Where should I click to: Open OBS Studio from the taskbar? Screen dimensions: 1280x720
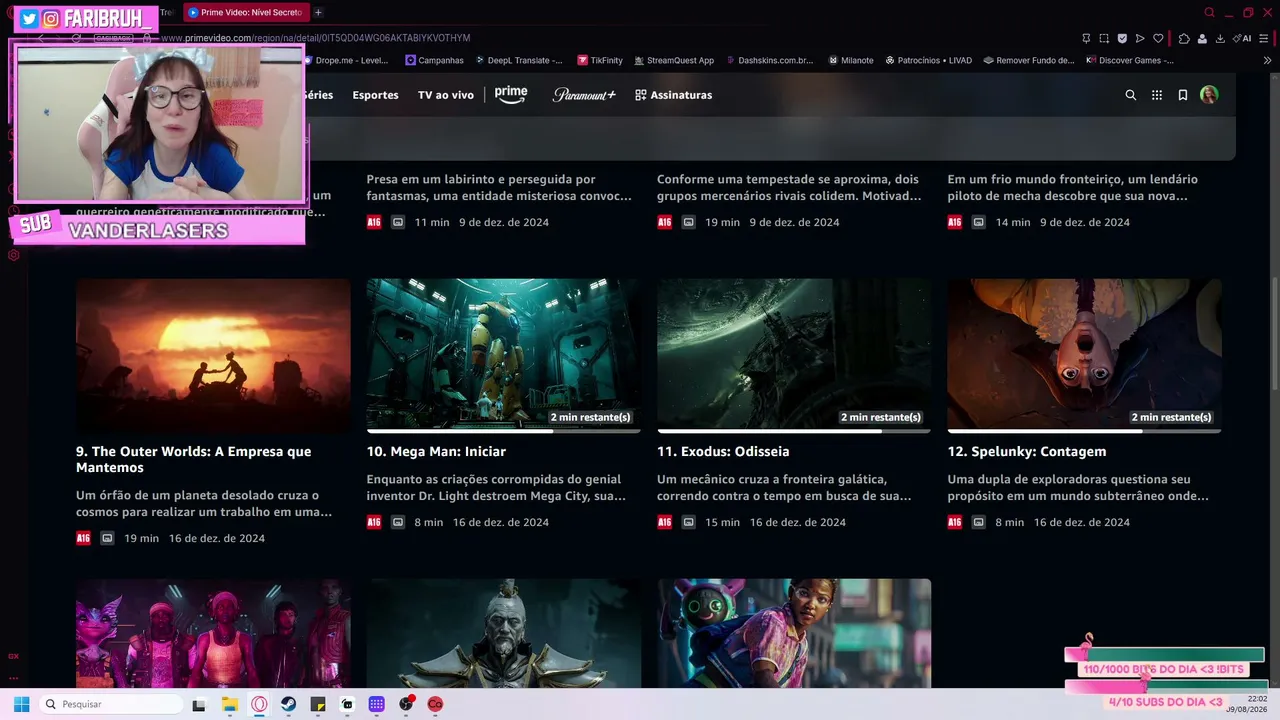pos(406,704)
